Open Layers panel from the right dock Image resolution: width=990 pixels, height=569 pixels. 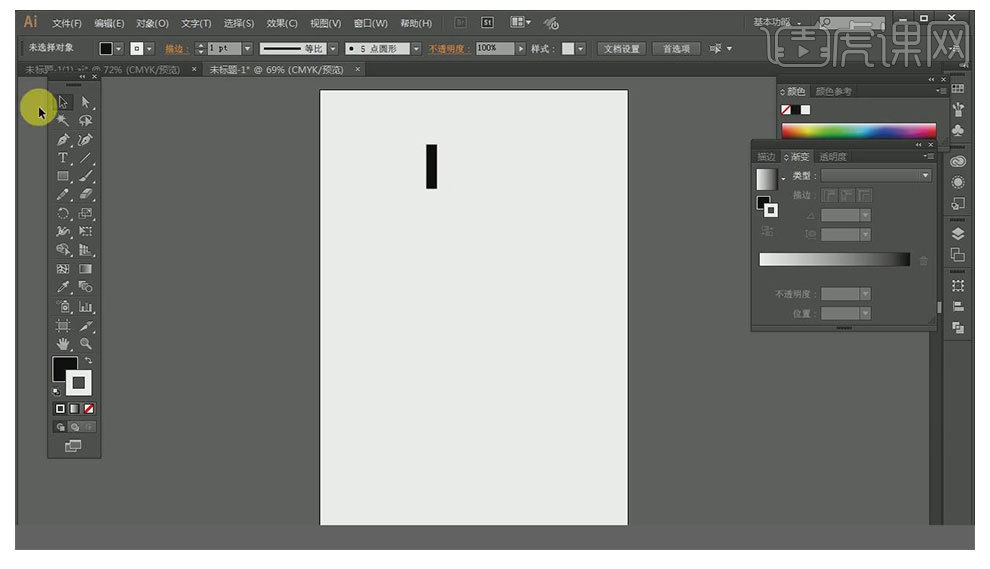point(958,234)
